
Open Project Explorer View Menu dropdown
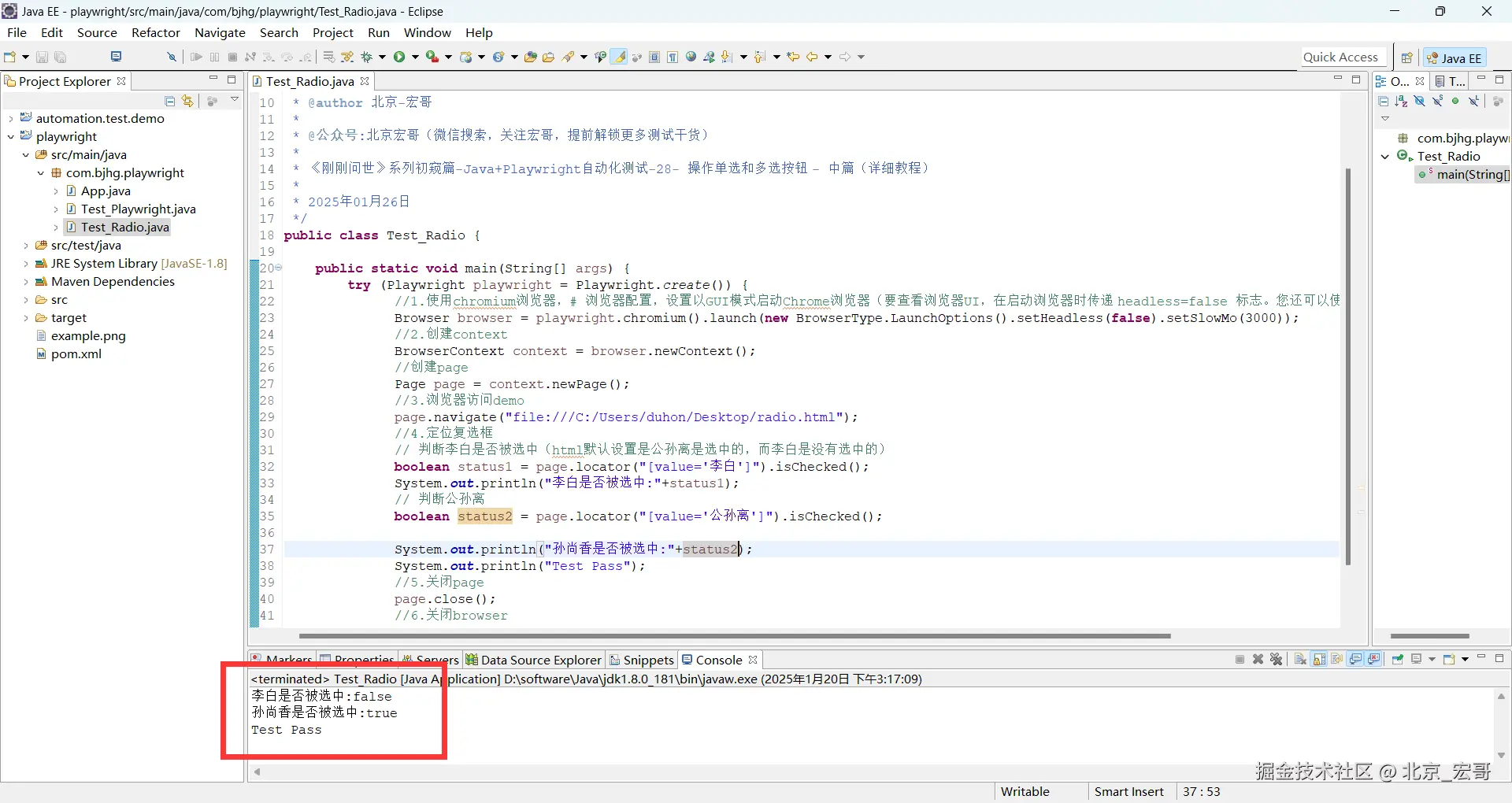click(235, 100)
